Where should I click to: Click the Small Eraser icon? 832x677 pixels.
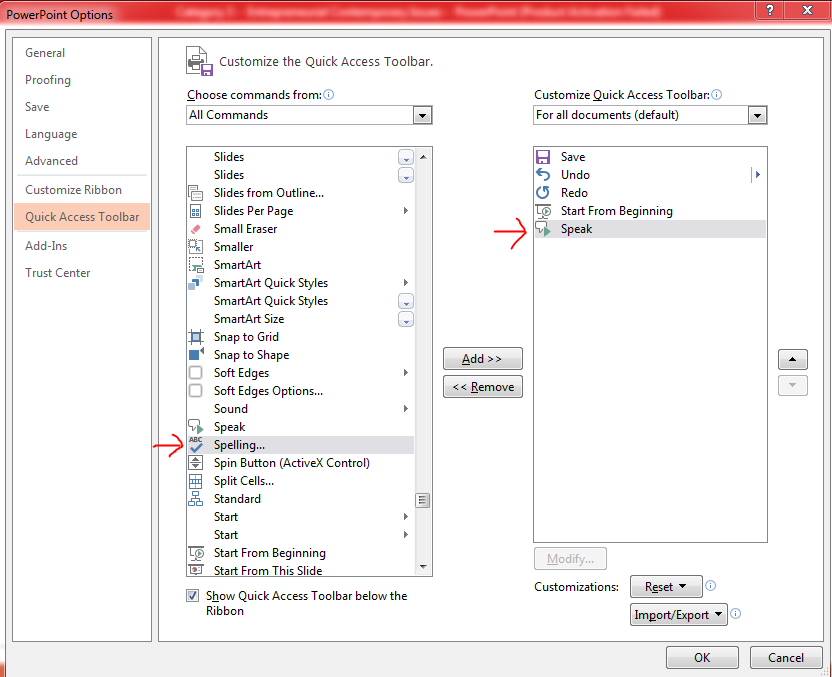195,229
